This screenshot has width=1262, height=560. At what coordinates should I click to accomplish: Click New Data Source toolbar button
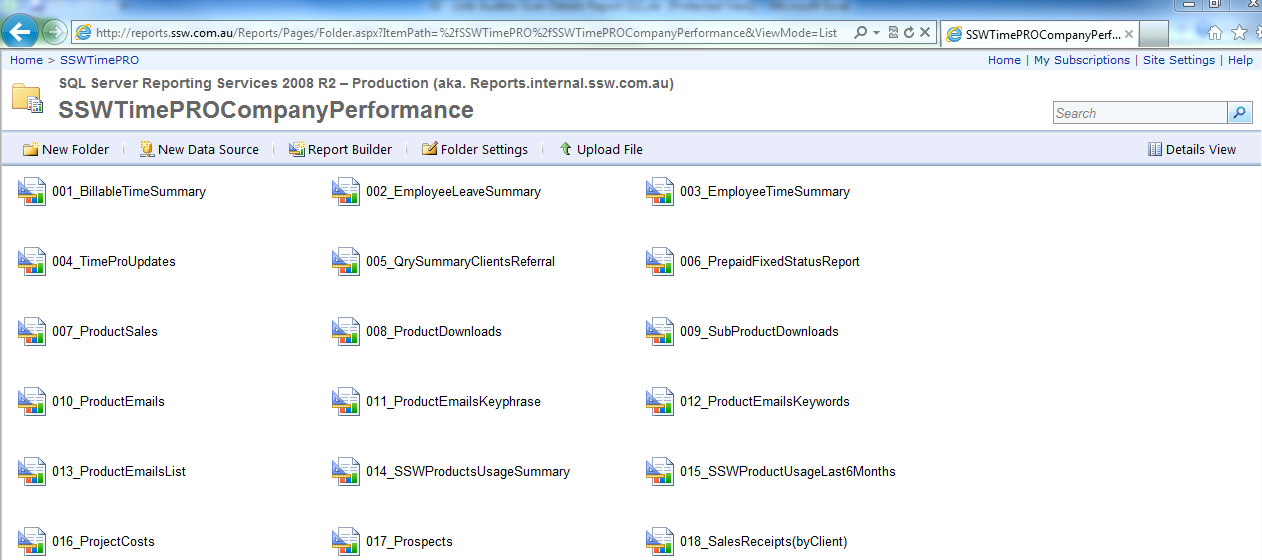[199, 149]
